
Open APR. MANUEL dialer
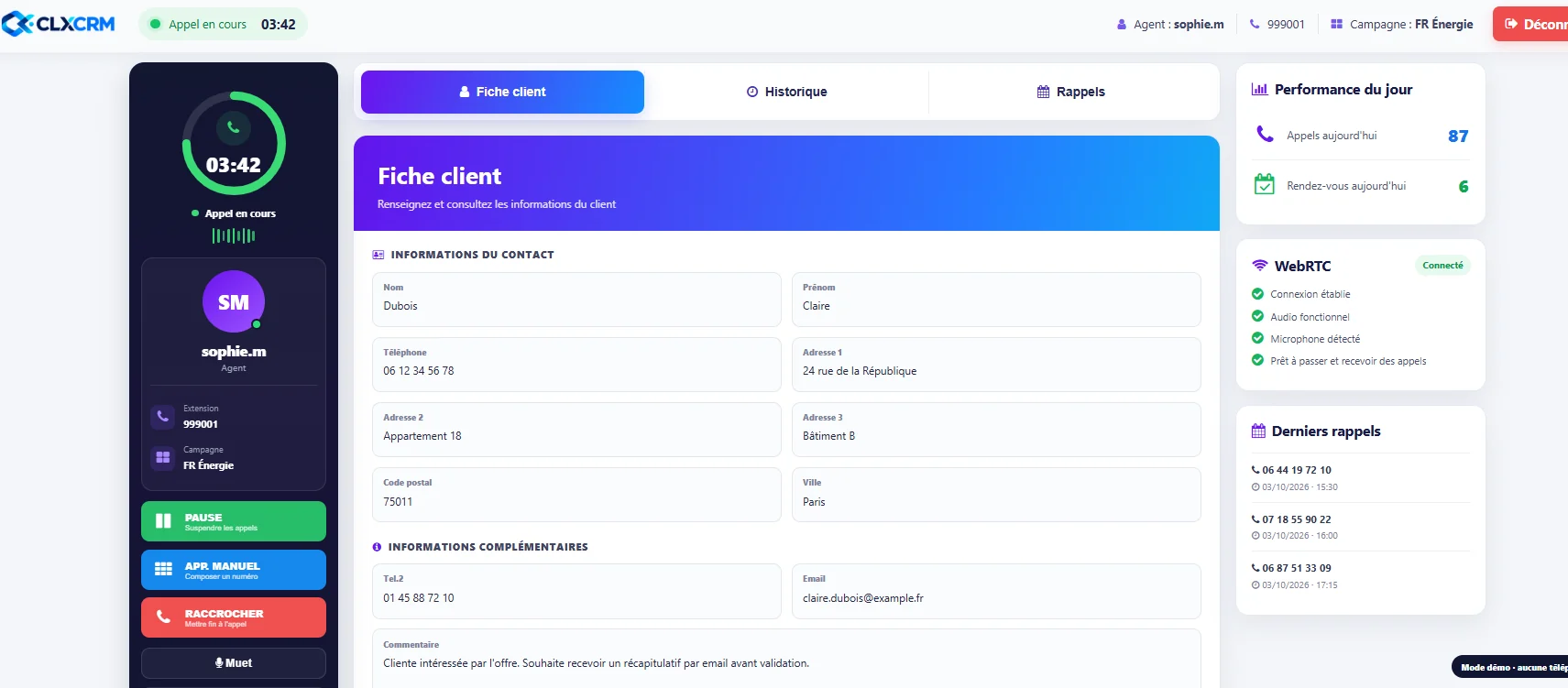pos(234,570)
